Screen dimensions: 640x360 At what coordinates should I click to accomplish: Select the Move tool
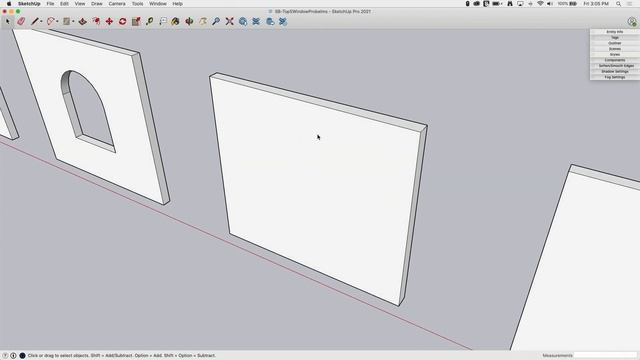pyautogui.click(x=109, y=21)
